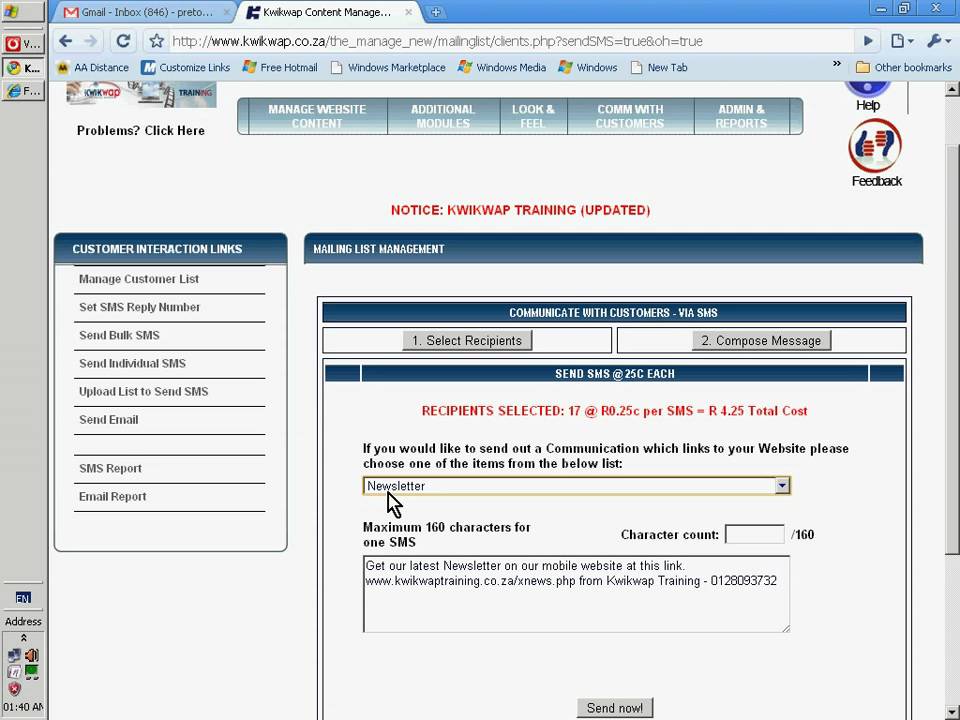Open Upload List to Send SMS link
Viewport: 960px width, 720px height.
click(x=144, y=392)
